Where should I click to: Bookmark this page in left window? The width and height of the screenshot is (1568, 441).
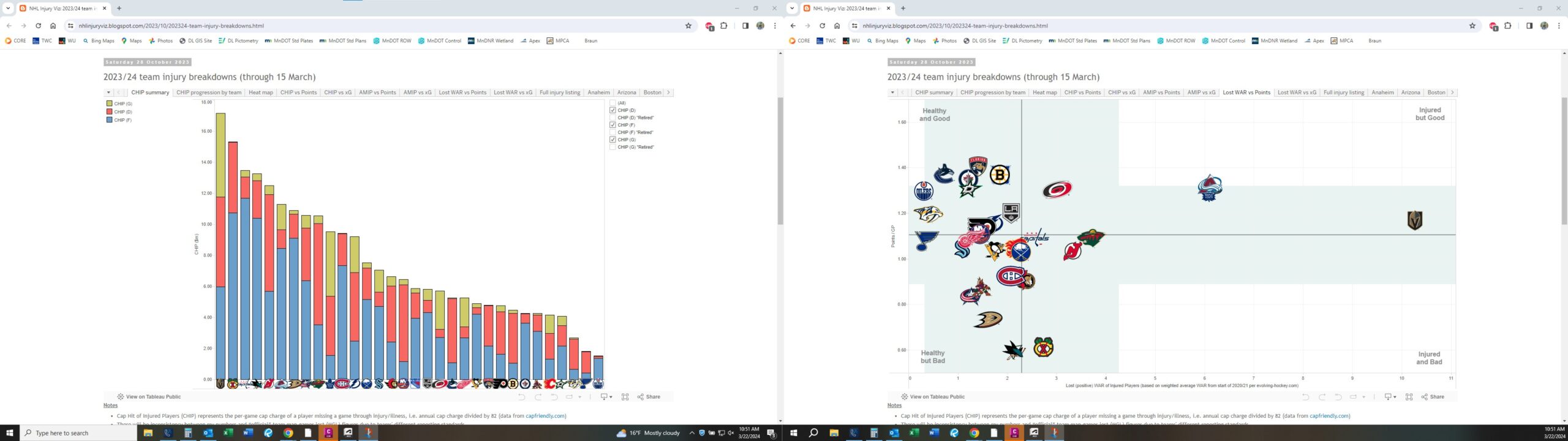(688, 26)
